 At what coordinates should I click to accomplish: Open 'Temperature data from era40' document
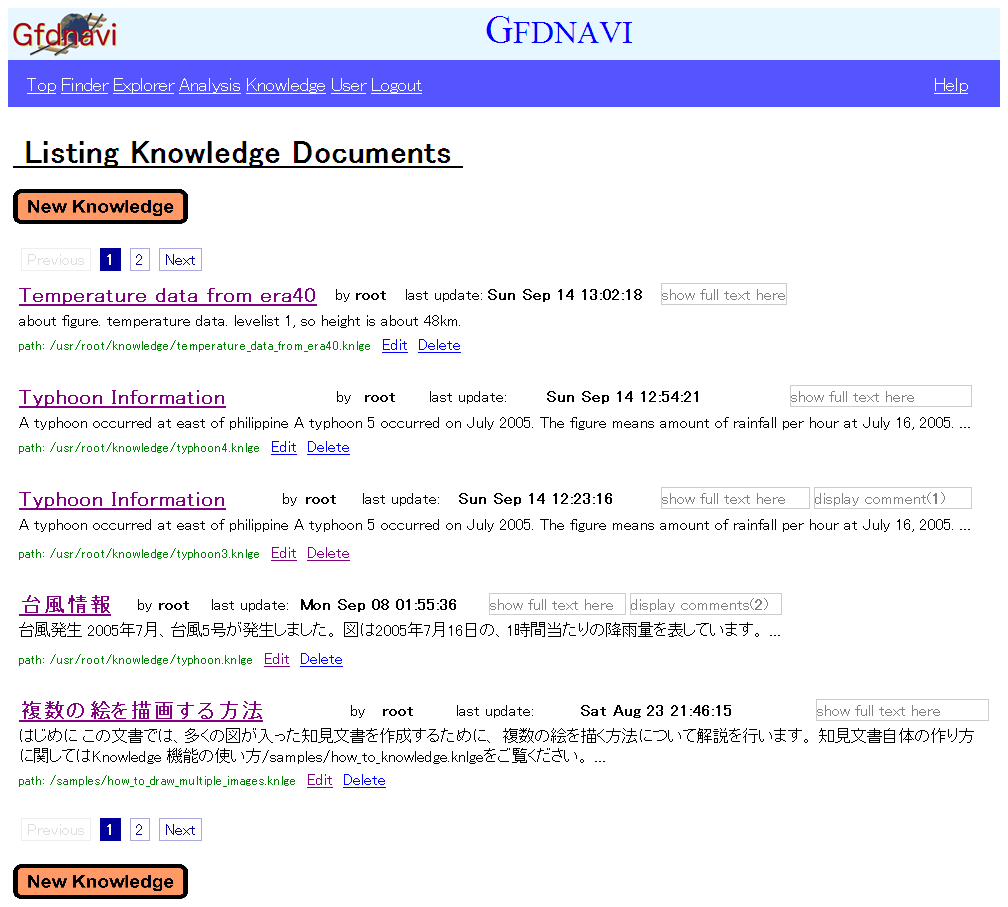coord(167,296)
